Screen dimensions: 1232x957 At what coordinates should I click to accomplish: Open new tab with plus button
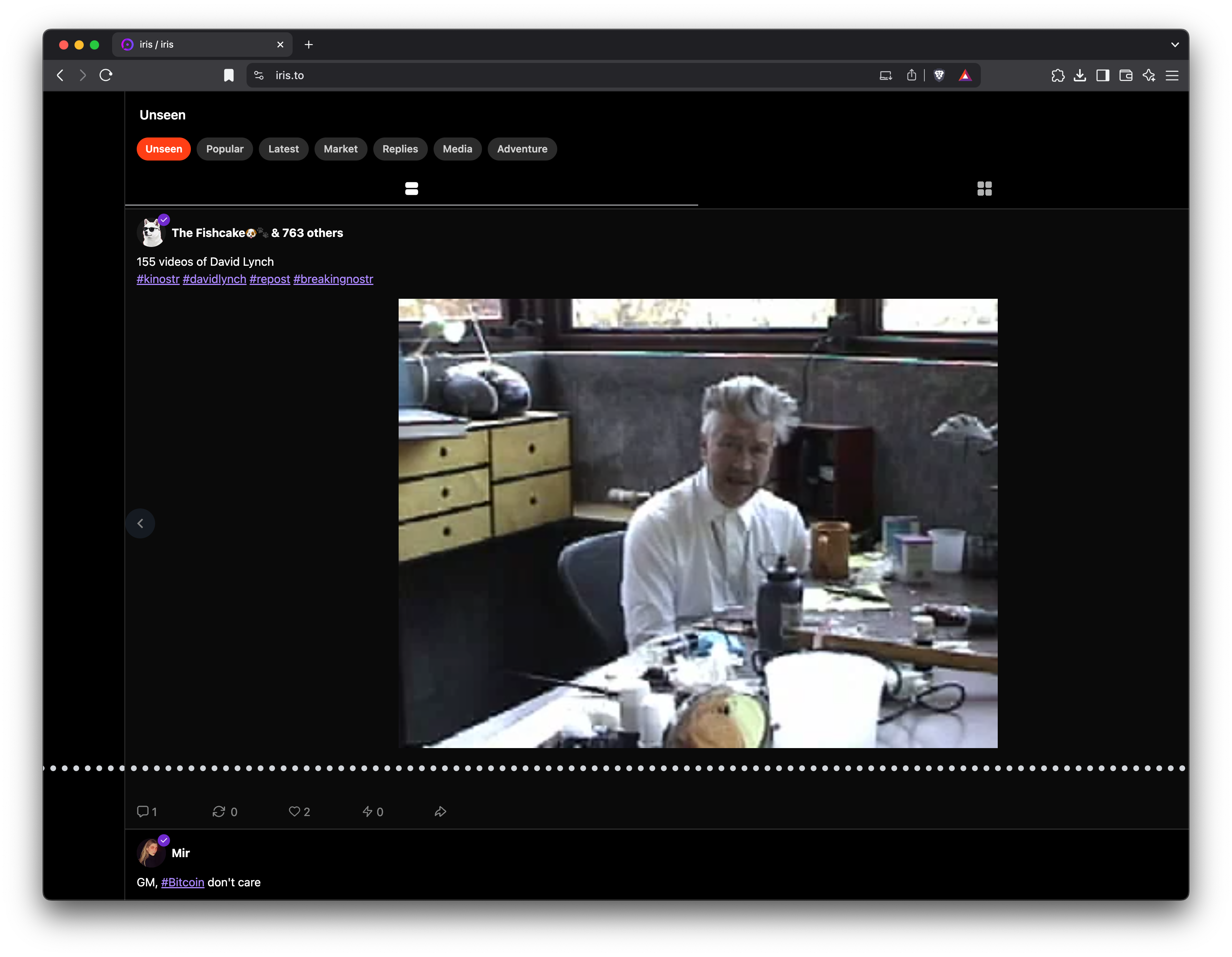(x=308, y=45)
